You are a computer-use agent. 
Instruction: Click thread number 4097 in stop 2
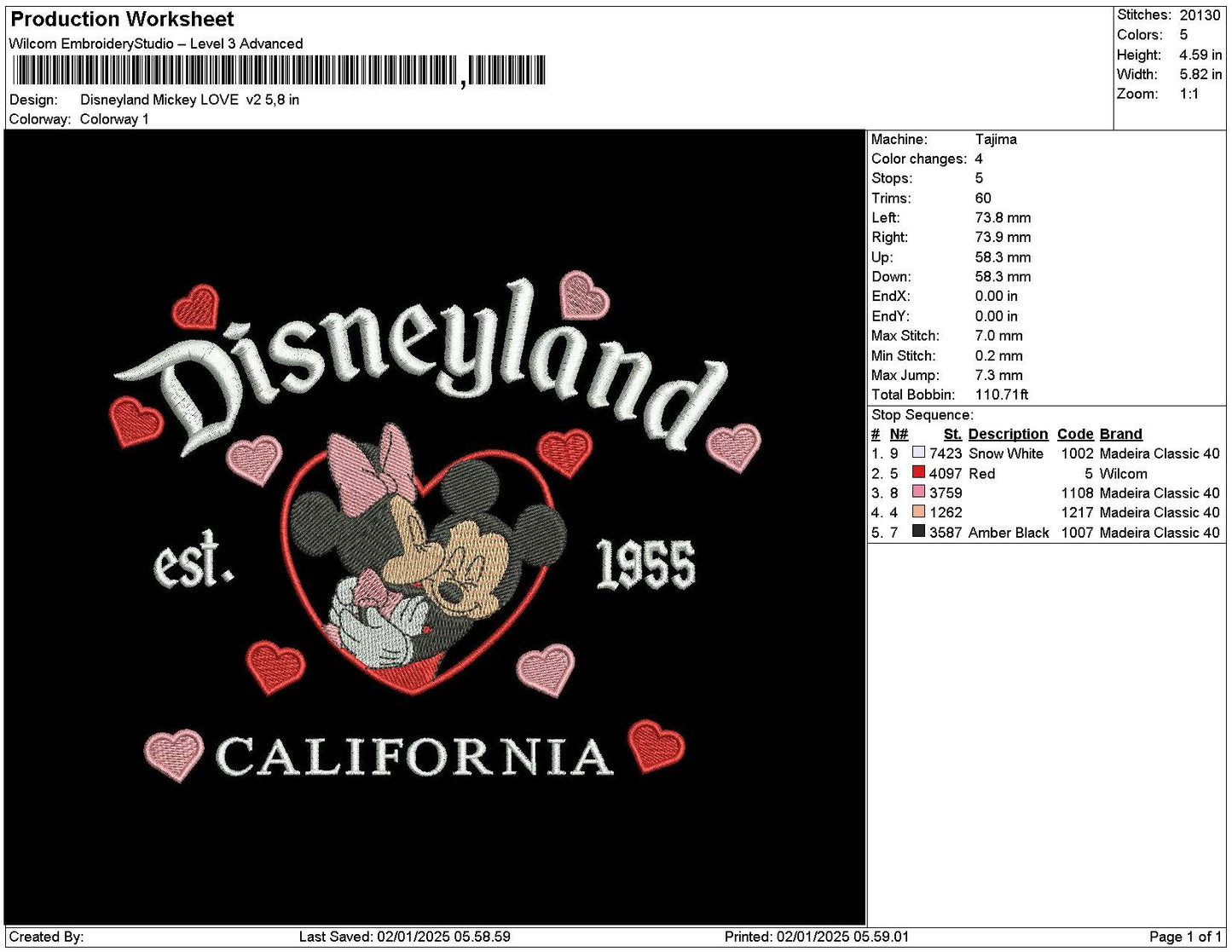pyautogui.click(x=946, y=473)
